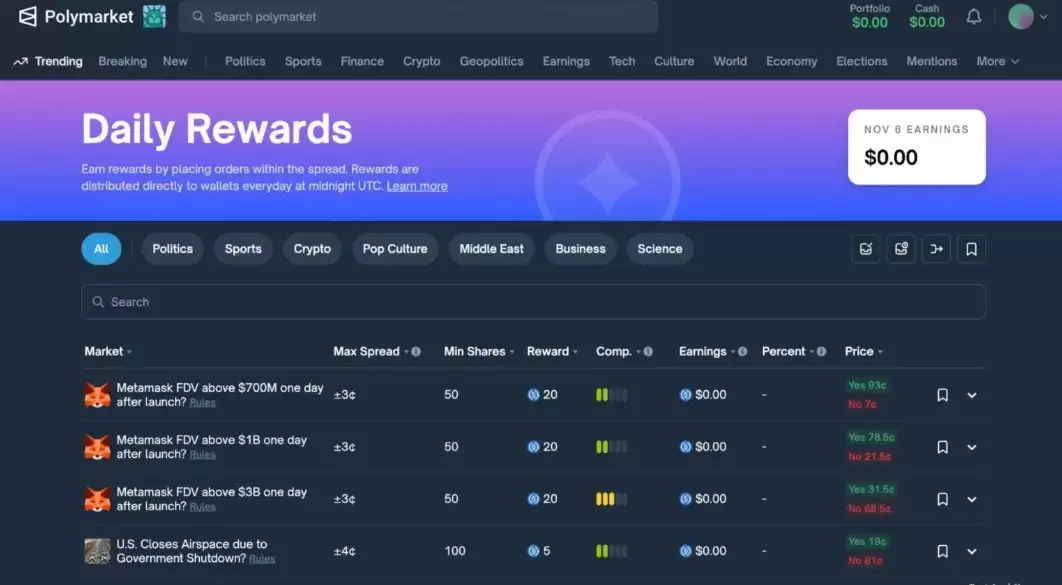Screen dimensions: 1062x585
Task: Click the Learn more link
Action: [x=417, y=186]
